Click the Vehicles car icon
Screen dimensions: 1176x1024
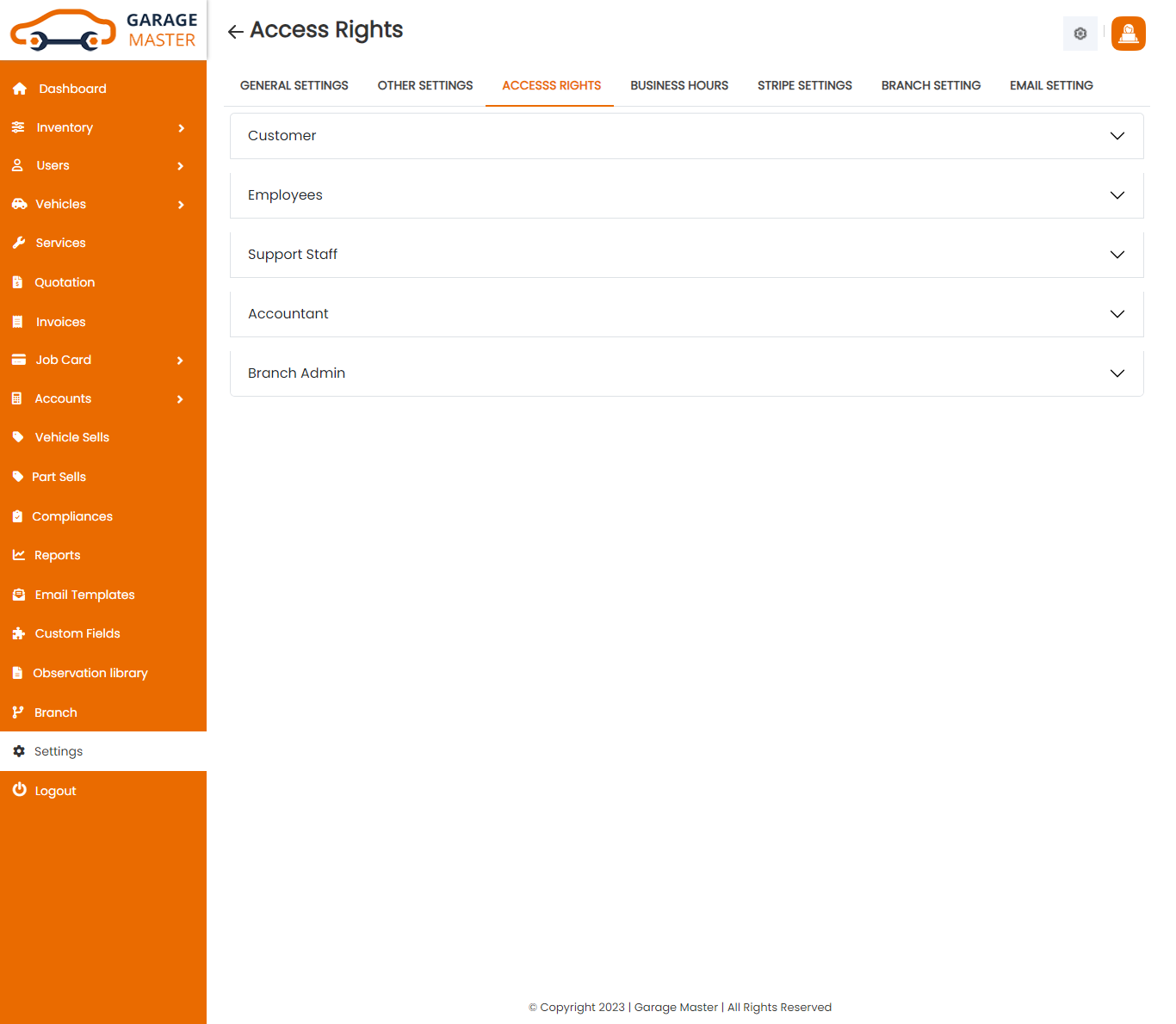(x=19, y=204)
